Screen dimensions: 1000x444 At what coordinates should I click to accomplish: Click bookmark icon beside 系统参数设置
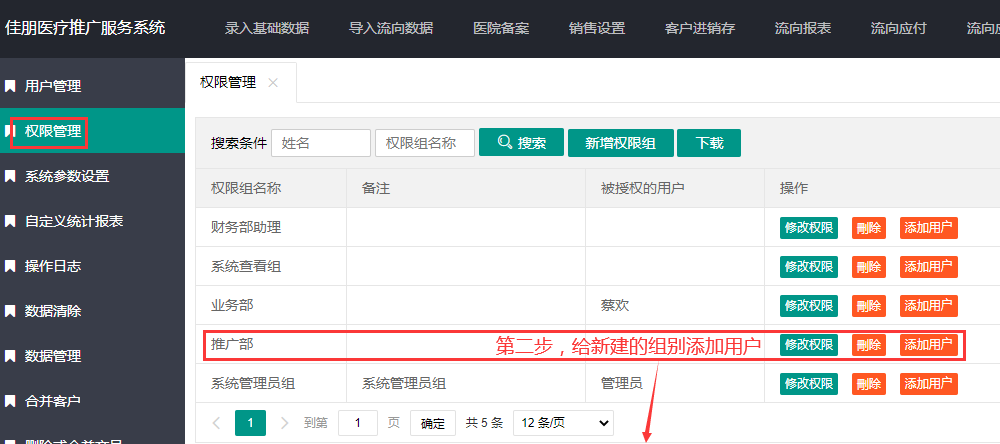point(10,177)
